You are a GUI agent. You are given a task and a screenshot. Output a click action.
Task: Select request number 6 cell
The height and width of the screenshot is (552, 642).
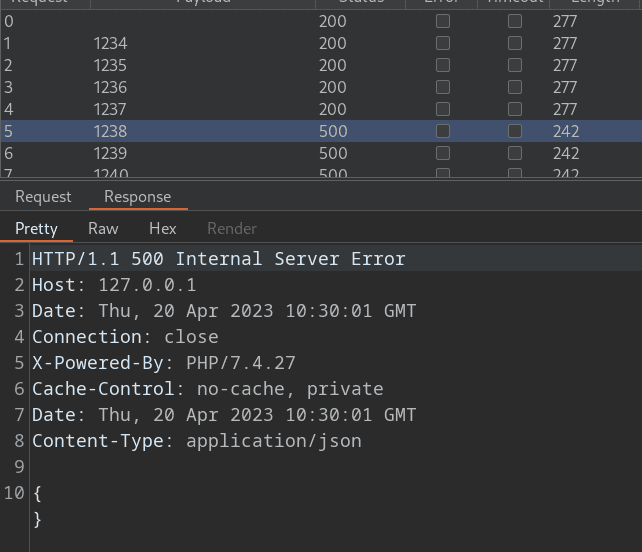click(9, 153)
